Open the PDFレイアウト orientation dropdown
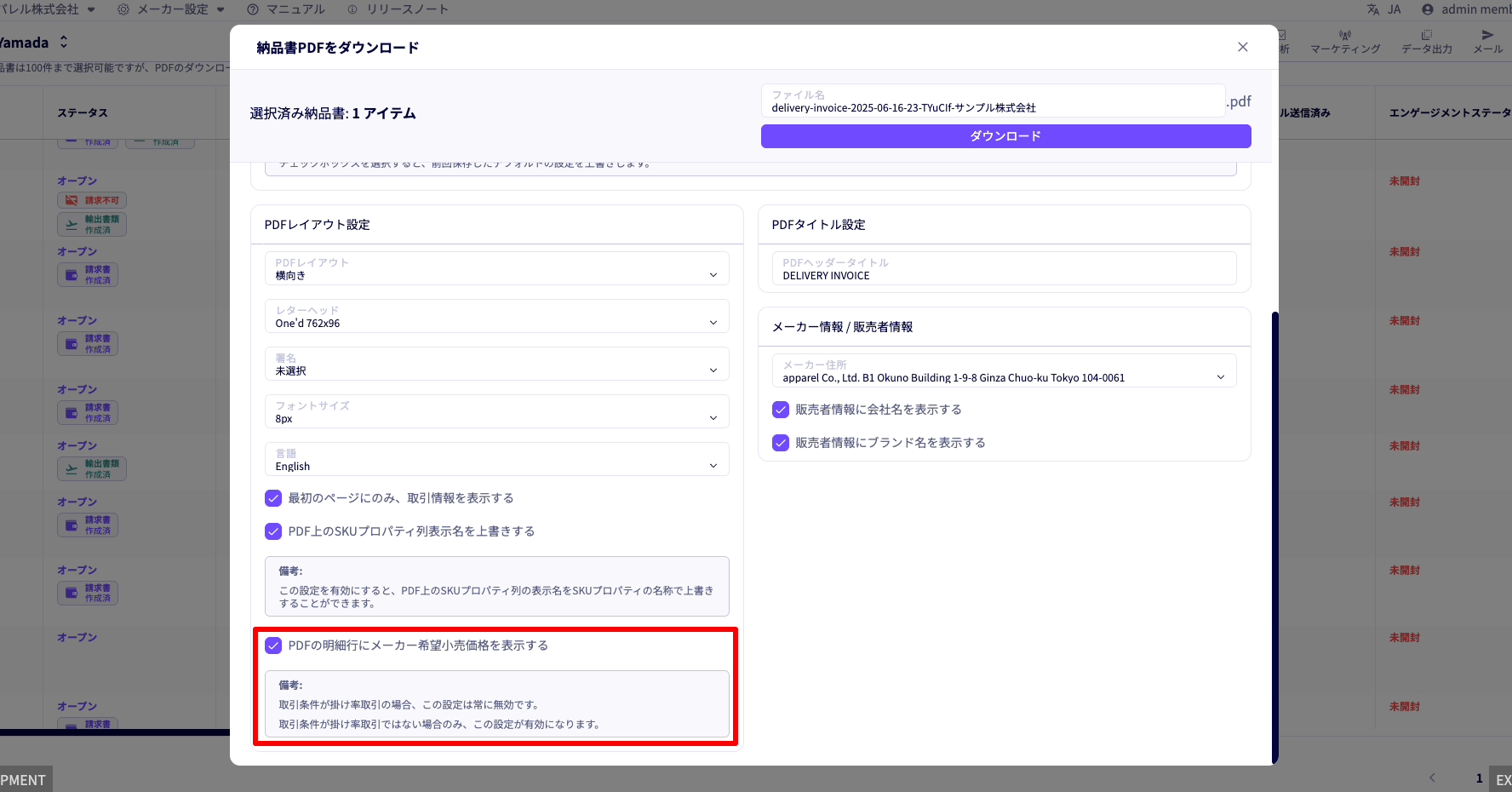The image size is (1512, 792). coord(497,269)
